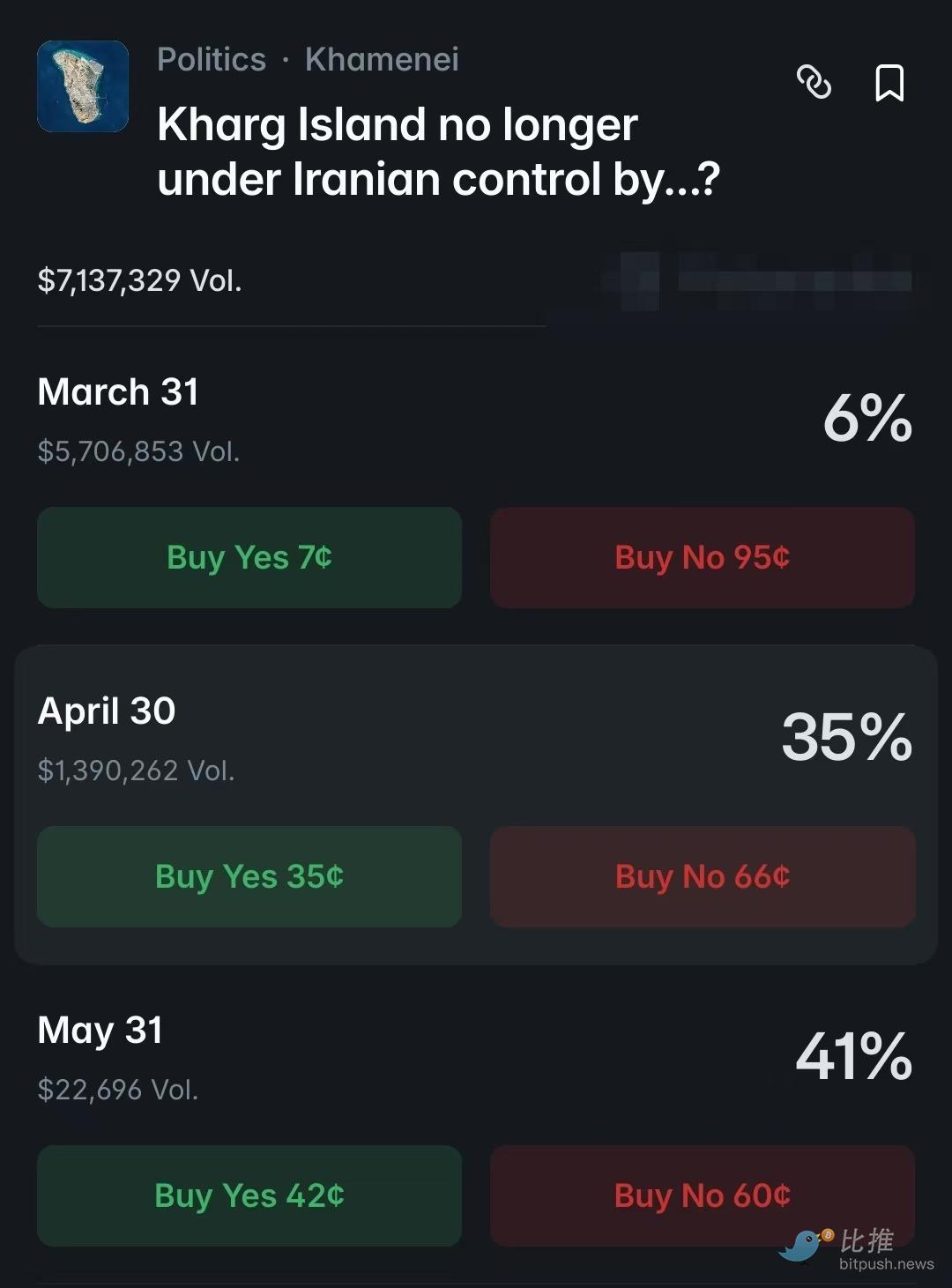
Task: Open the Khamenei tag link
Action: point(382,60)
